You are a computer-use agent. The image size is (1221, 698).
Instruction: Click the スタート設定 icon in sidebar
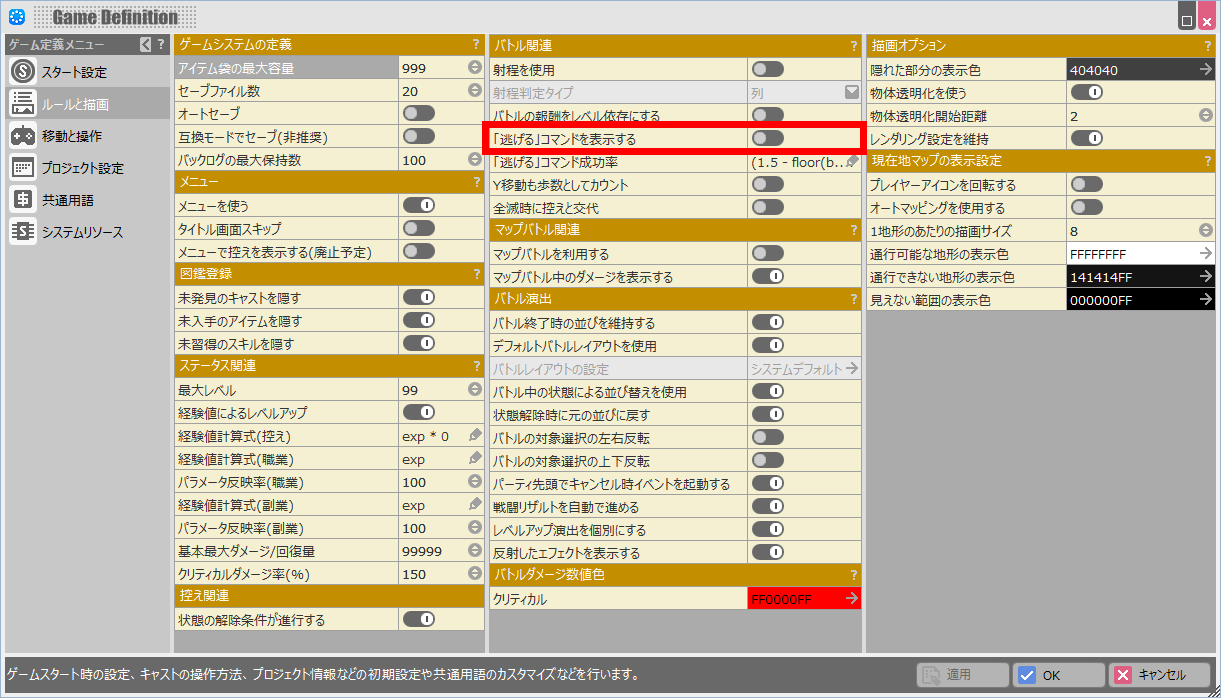pyautogui.click(x=23, y=72)
